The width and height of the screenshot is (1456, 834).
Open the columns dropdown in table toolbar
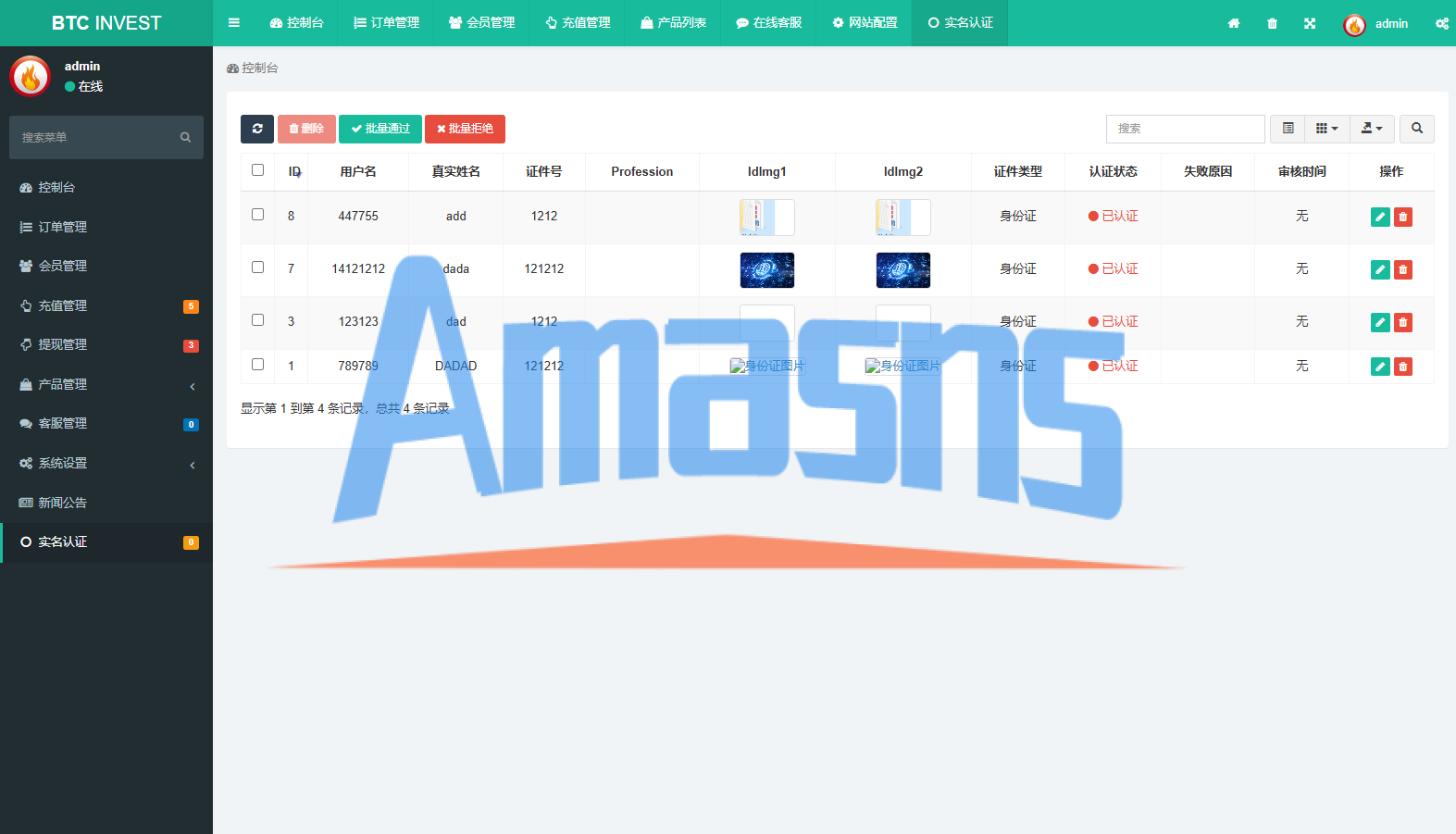[x=1327, y=129]
